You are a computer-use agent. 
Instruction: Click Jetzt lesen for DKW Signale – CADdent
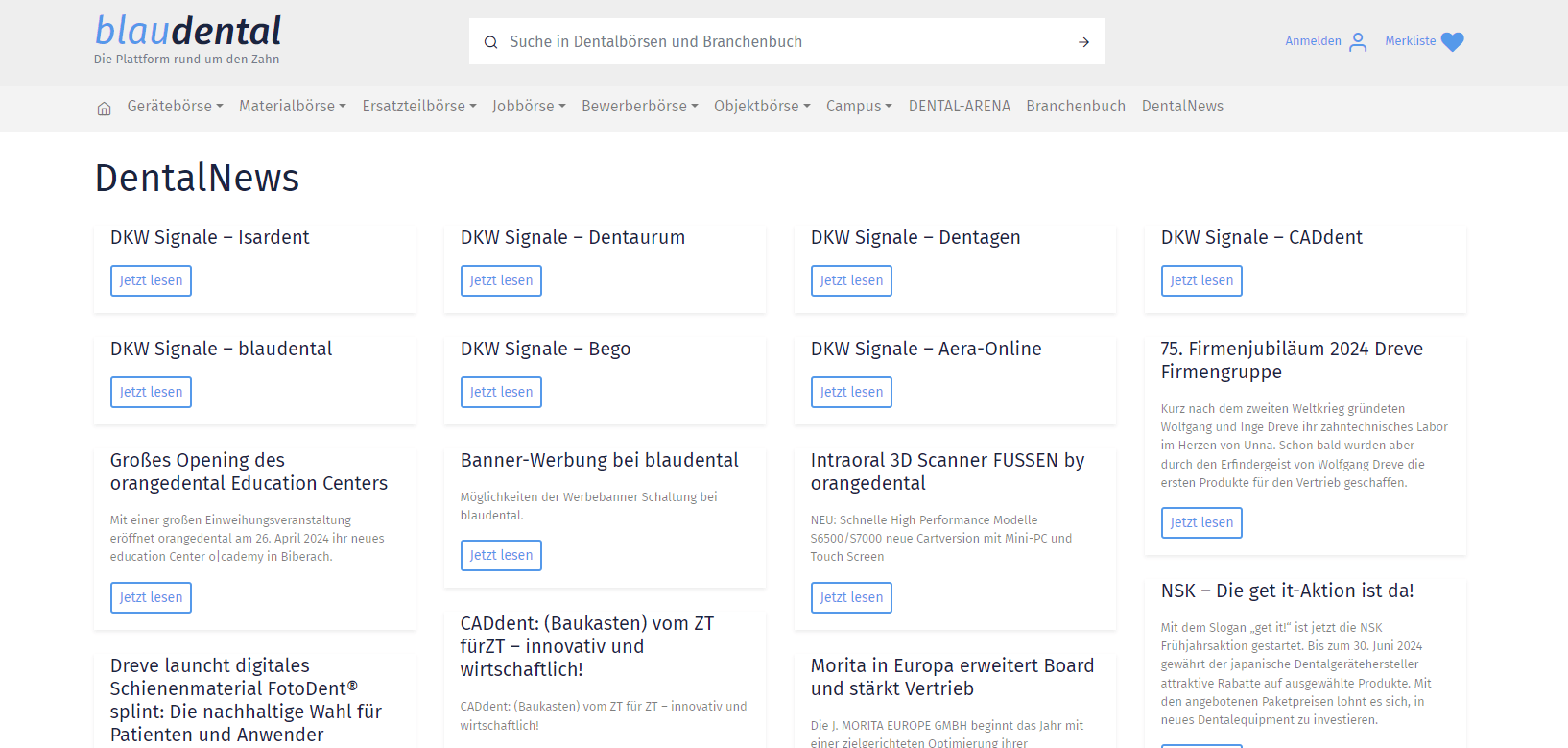(x=1201, y=280)
